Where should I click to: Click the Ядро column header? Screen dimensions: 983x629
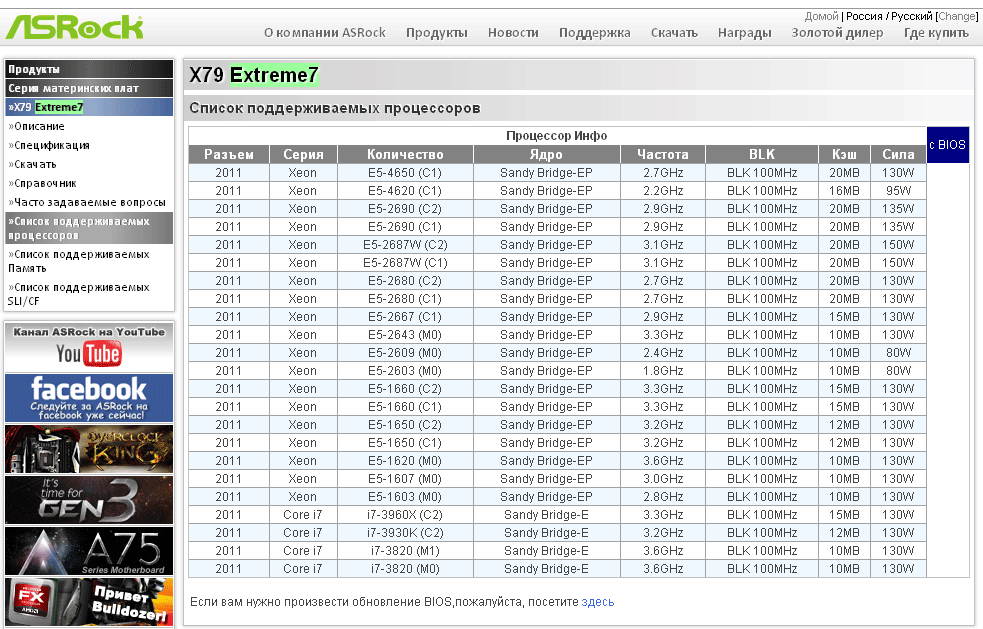coord(546,154)
